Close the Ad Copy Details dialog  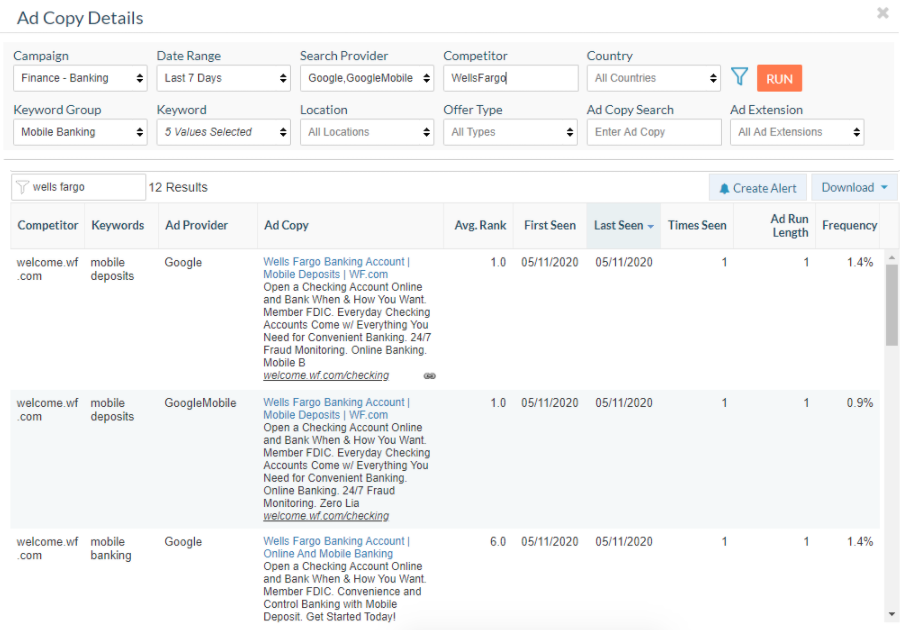[x=883, y=13]
